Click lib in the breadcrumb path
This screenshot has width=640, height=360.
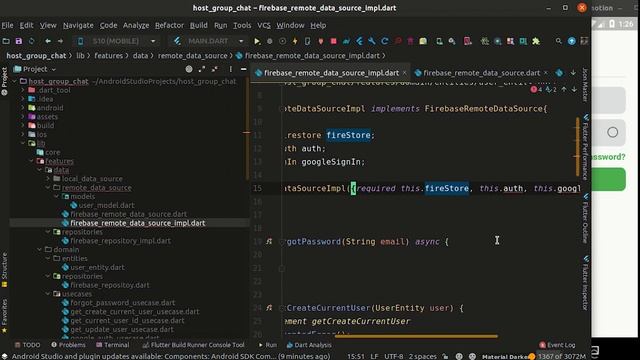(80, 56)
